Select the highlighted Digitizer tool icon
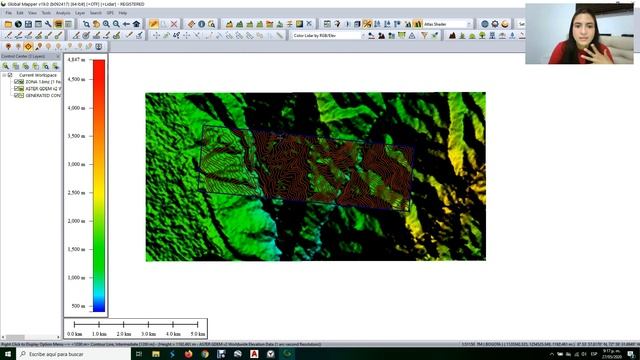640x360 pixels. 154,24
